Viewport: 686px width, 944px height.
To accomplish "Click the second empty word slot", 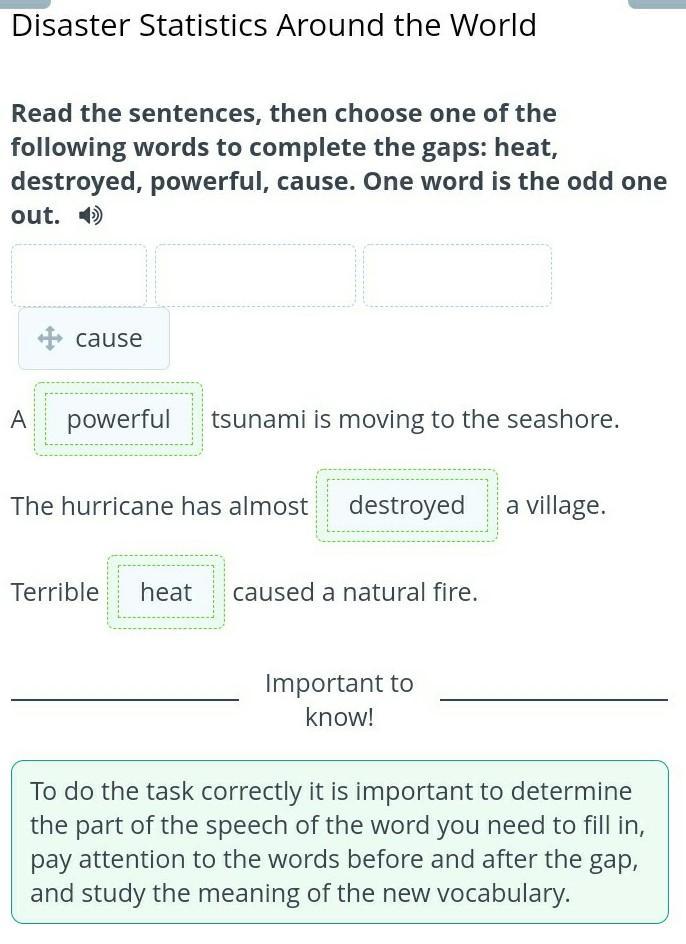I will (255, 275).
